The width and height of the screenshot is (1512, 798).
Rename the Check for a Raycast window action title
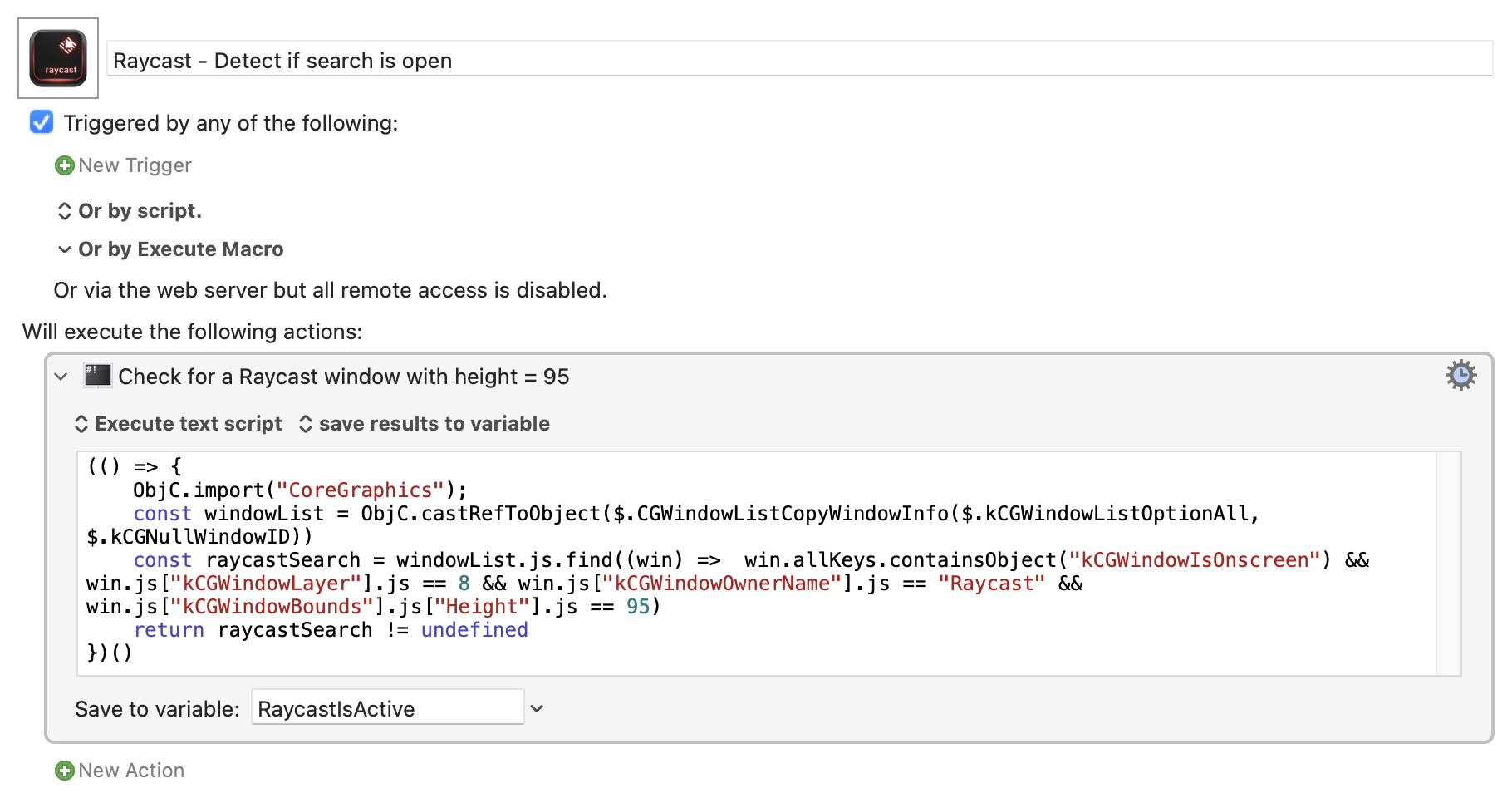pyautogui.click(x=344, y=377)
